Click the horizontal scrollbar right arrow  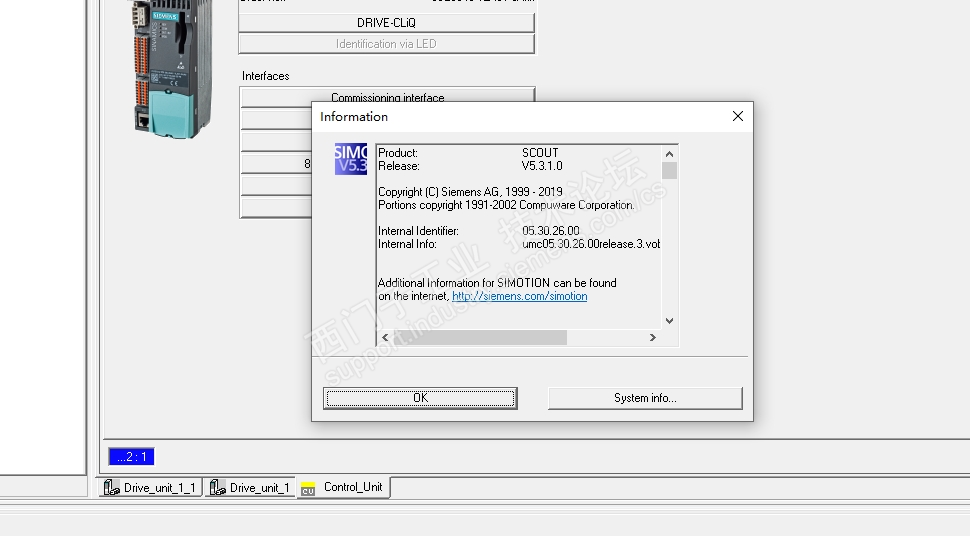653,337
